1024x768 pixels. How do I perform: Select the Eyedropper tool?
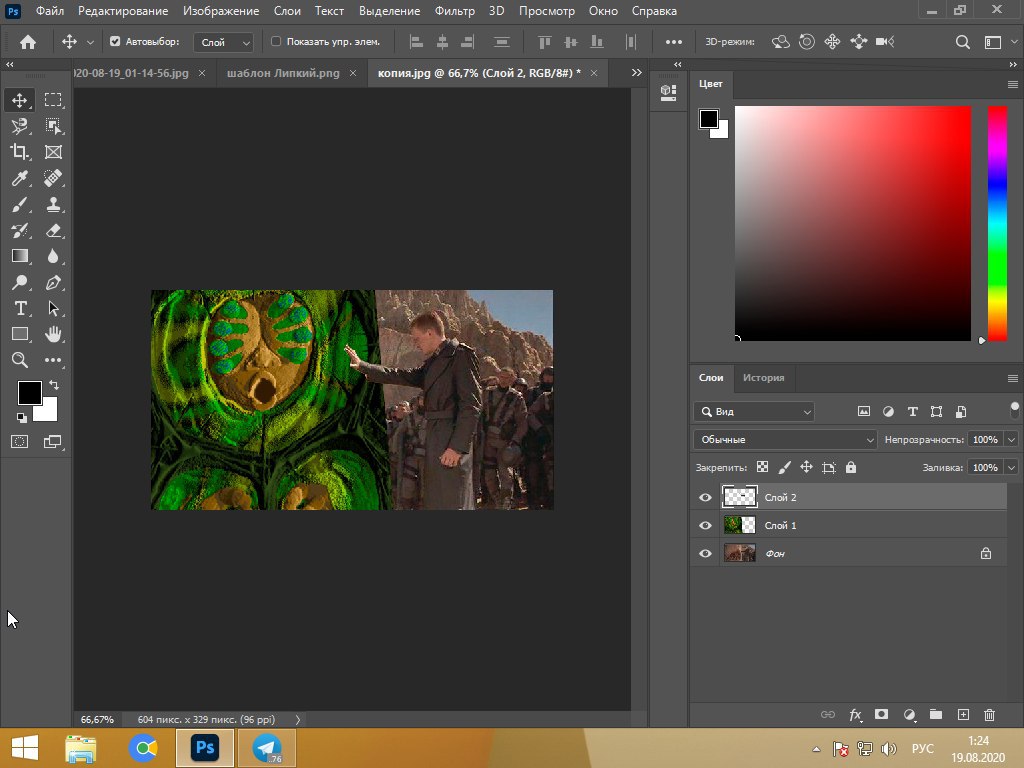point(20,178)
